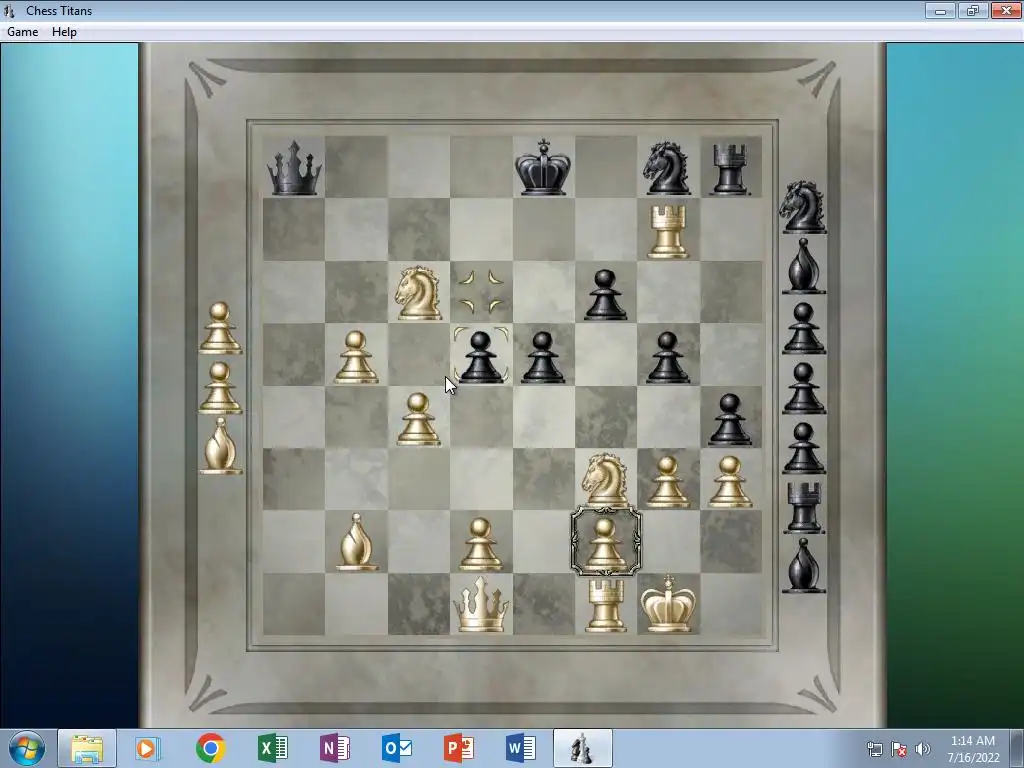1024x768 pixels.
Task: Click the Chess Titans taskbar button
Action: [583, 748]
